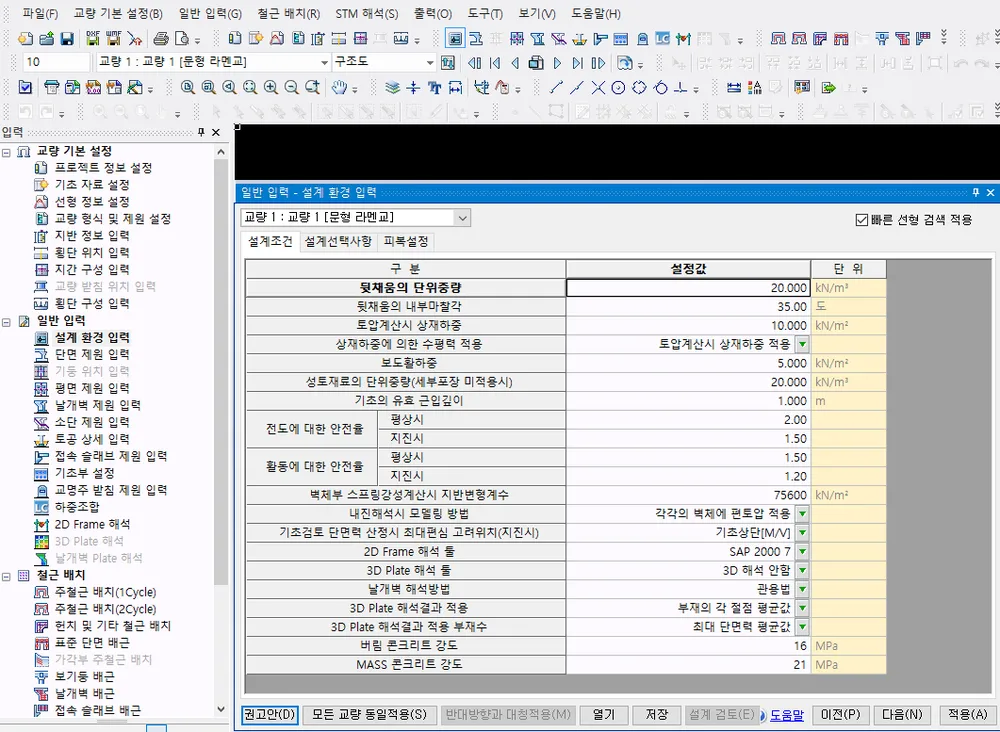
Task: Open 2D Frame 해석 툴 dropdown
Action: click(803, 552)
